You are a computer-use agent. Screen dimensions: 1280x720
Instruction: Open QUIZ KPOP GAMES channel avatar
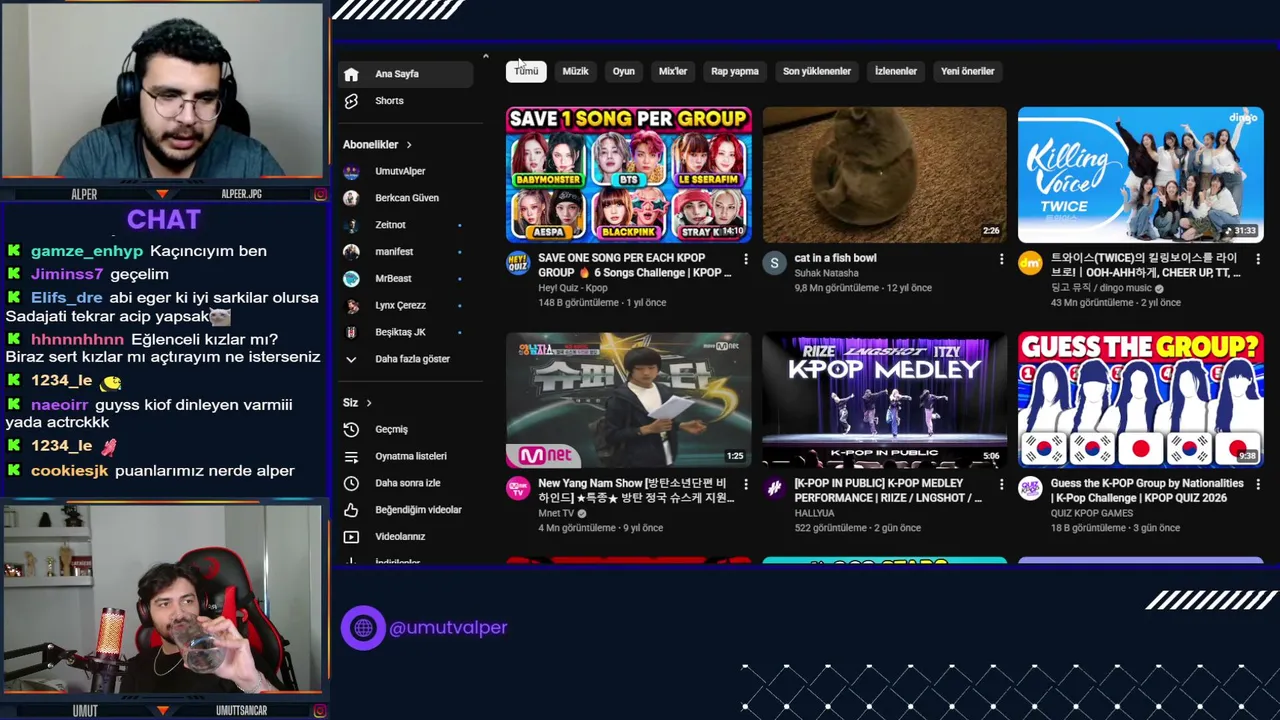(x=1030, y=488)
